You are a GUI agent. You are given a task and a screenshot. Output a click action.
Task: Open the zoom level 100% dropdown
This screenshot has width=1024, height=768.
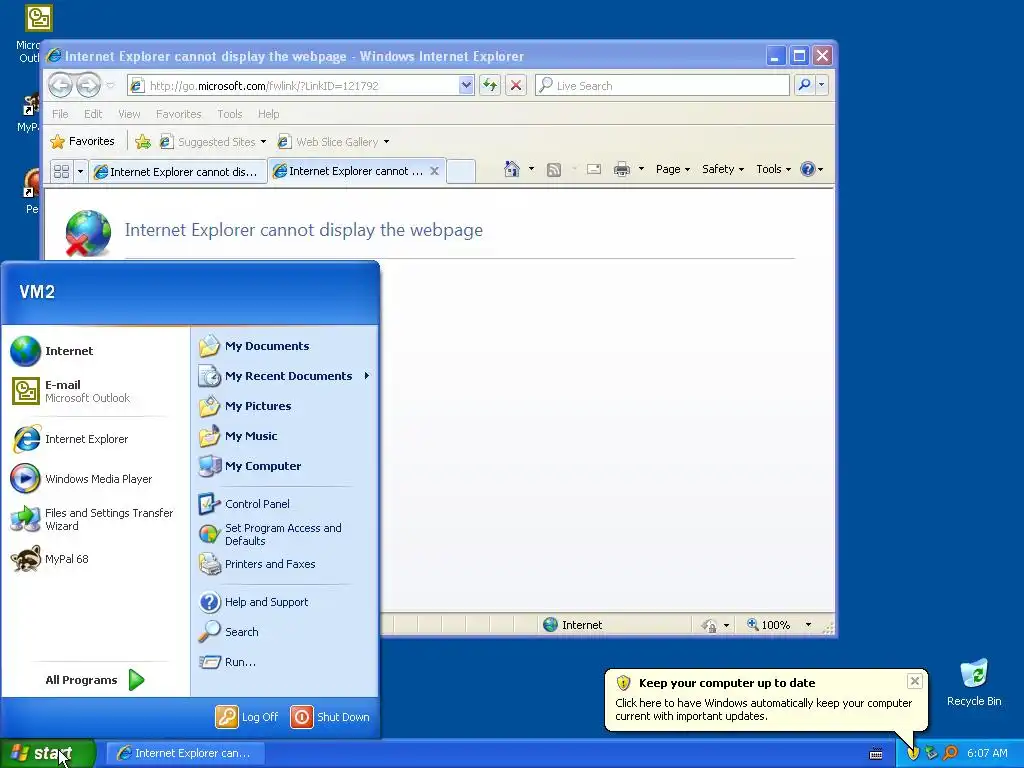[x=808, y=625]
